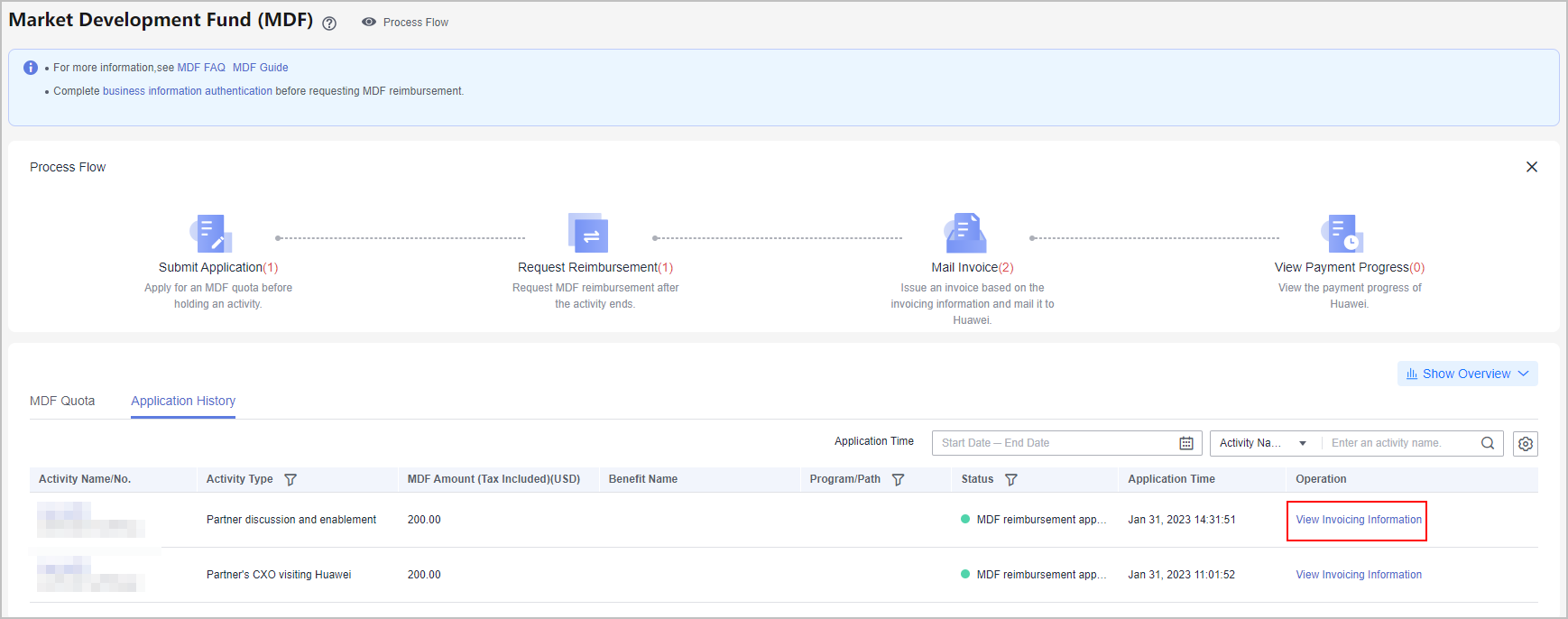Click the View Payment Progress step icon
The height and width of the screenshot is (619, 1568).
[1342, 234]
